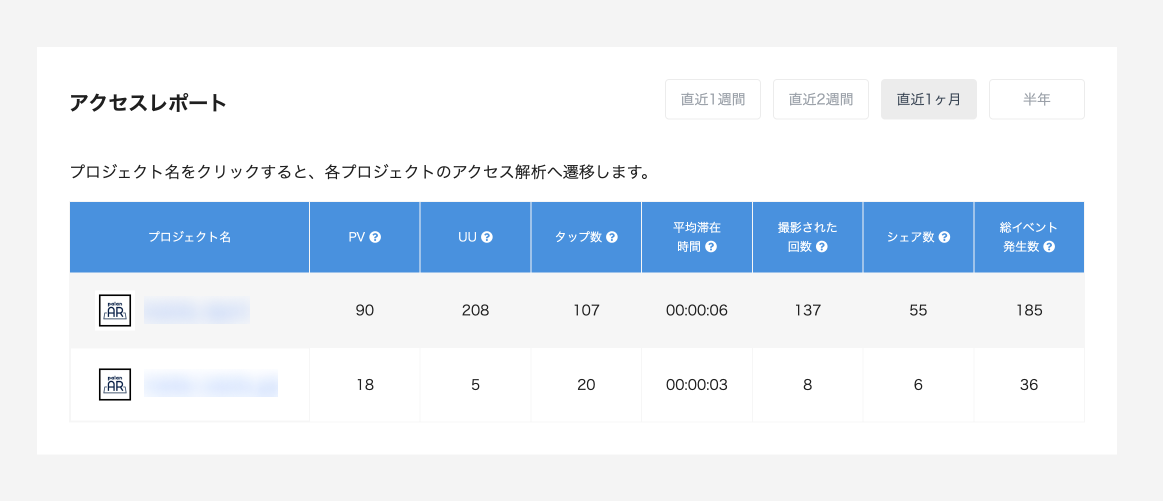The width and height of the screenshot is (1163, 501).
Task: Click the 平均滞在時間 question mark icon
Action: (711, 247)
